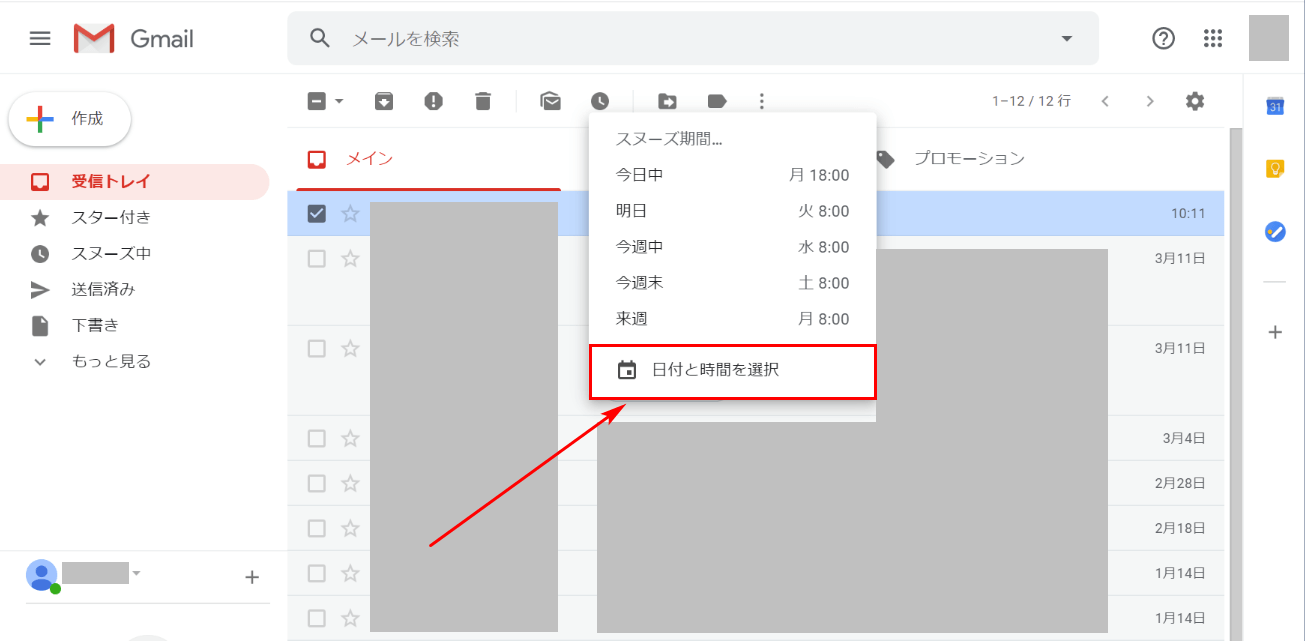Open the select-all checkbox dropdown arrow

tap(339, 101)
